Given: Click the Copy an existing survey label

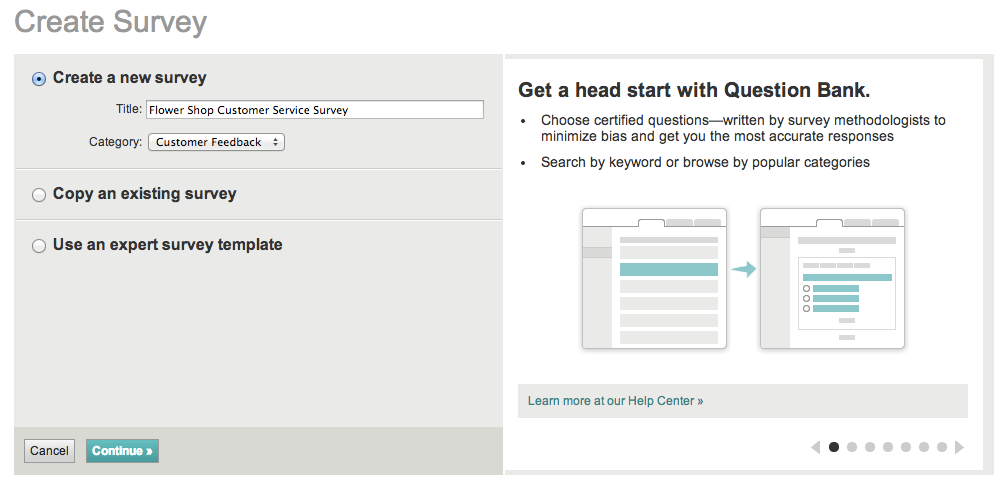Looking at the screenshot, I should pyautogui.click(x=145, y=193).
